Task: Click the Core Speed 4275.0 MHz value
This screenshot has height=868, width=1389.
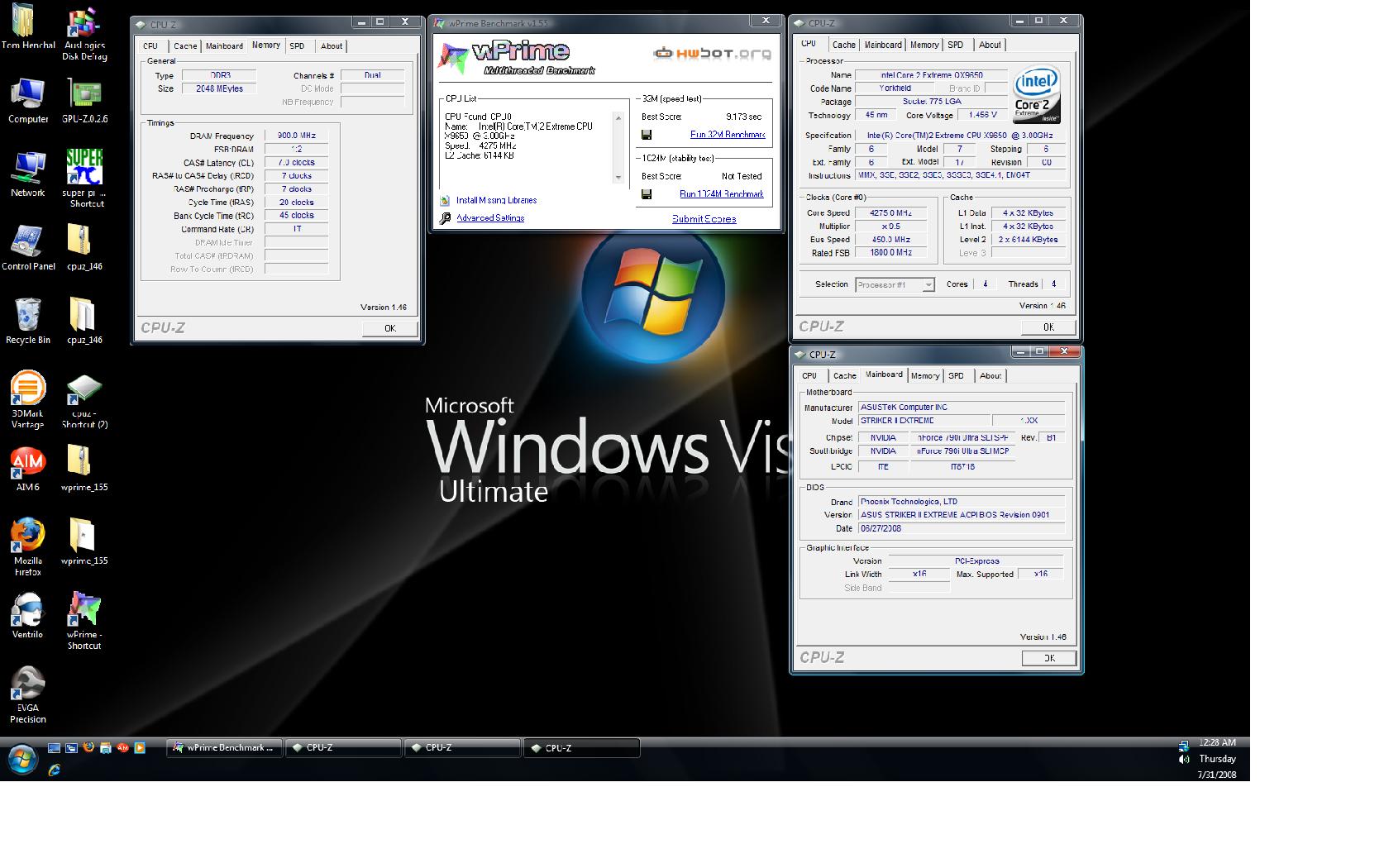Action: coord(891,212)
